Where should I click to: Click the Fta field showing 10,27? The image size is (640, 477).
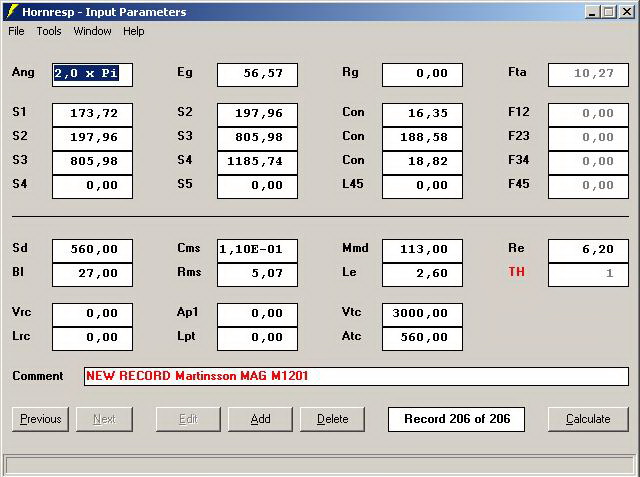588,75
